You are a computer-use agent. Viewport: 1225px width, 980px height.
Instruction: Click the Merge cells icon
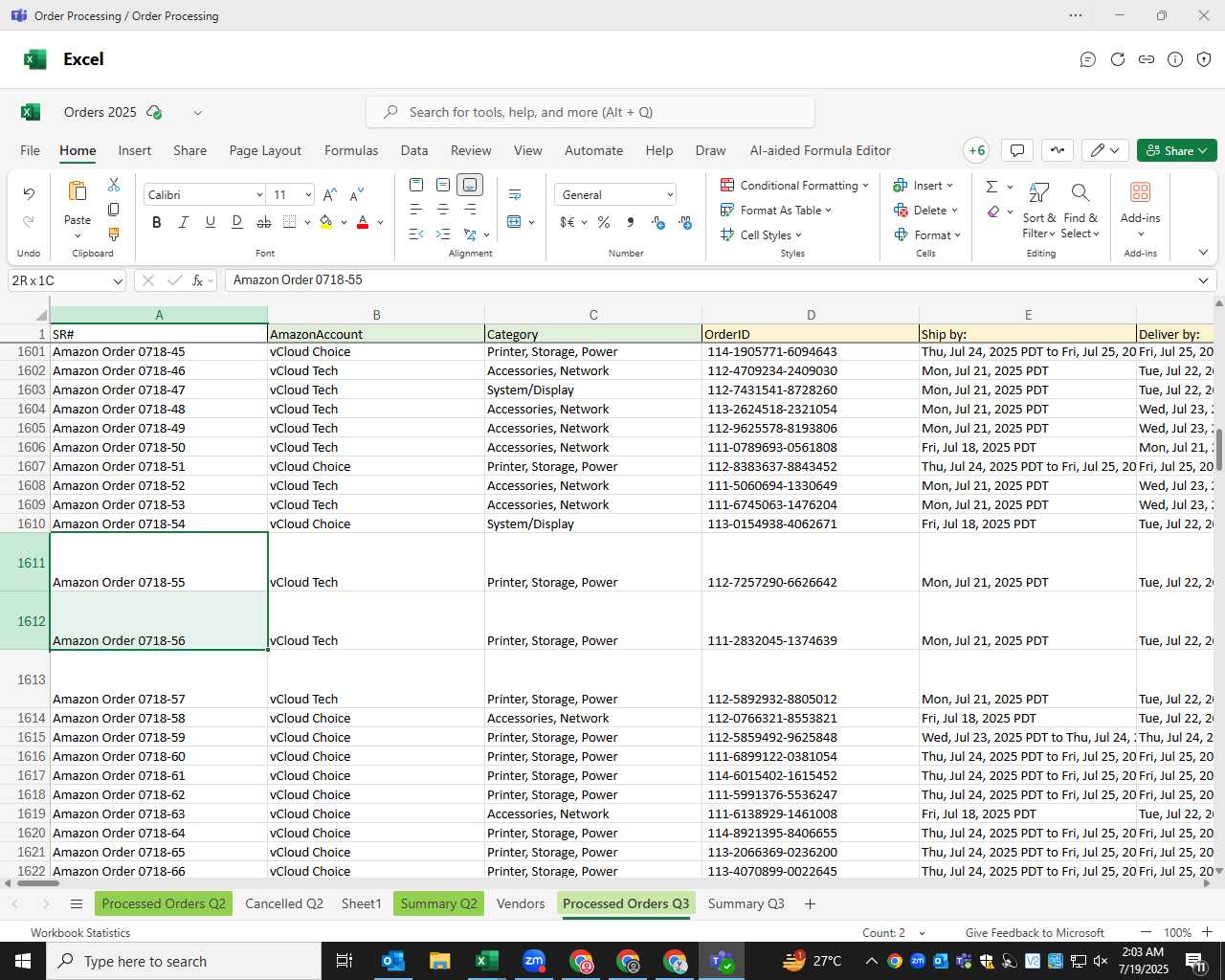pyautogui.click(x=515, y=222)
